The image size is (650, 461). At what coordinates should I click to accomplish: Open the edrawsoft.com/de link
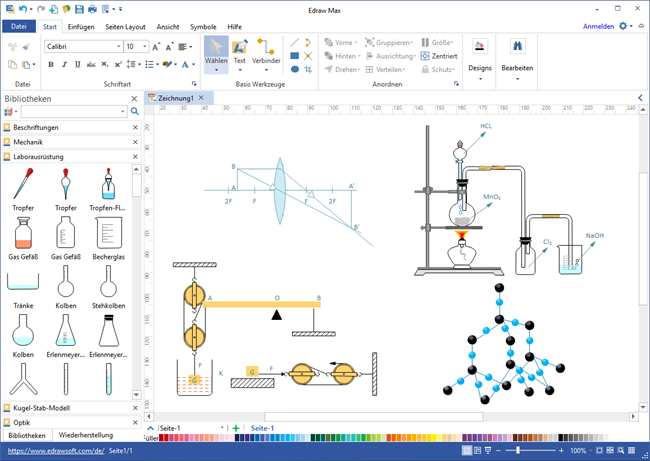[x=56, y=451]
